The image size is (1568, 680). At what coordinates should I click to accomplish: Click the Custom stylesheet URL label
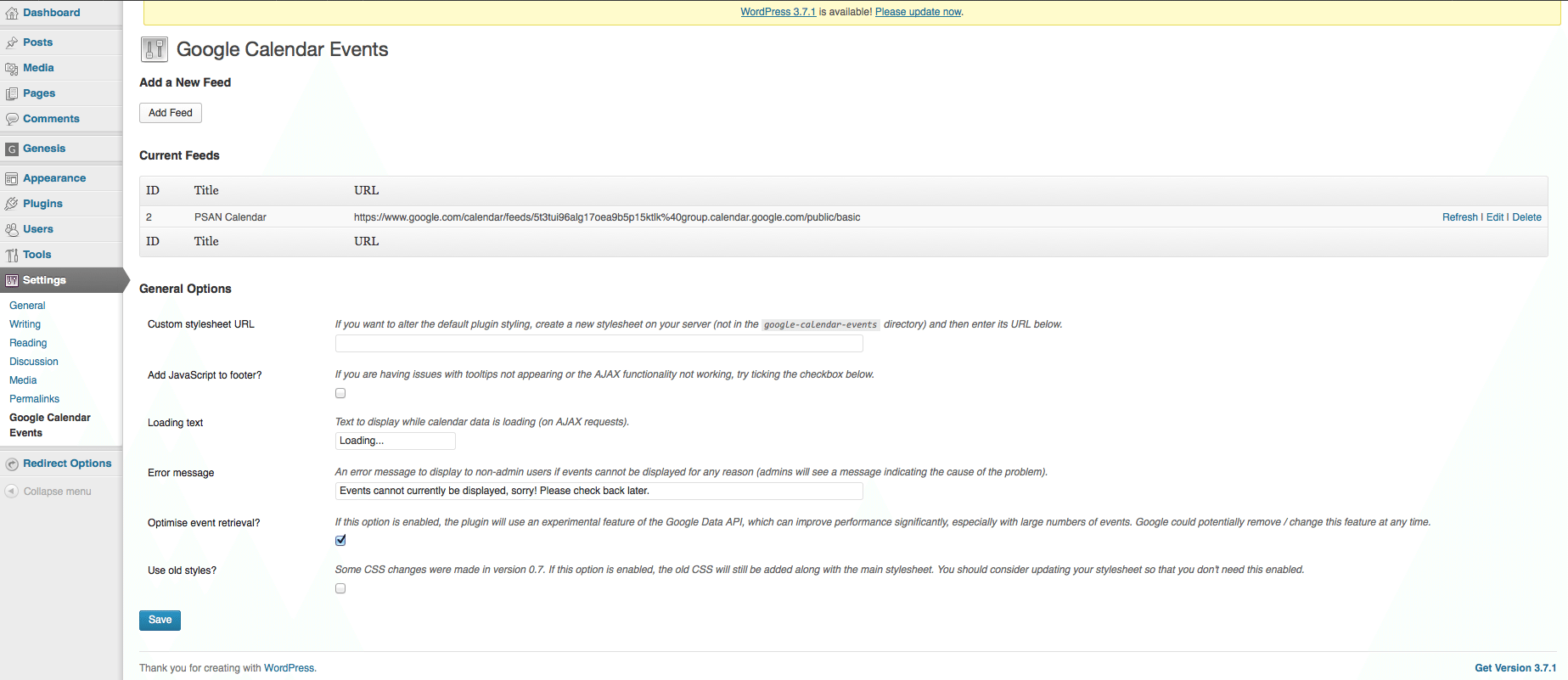point(201,324)
